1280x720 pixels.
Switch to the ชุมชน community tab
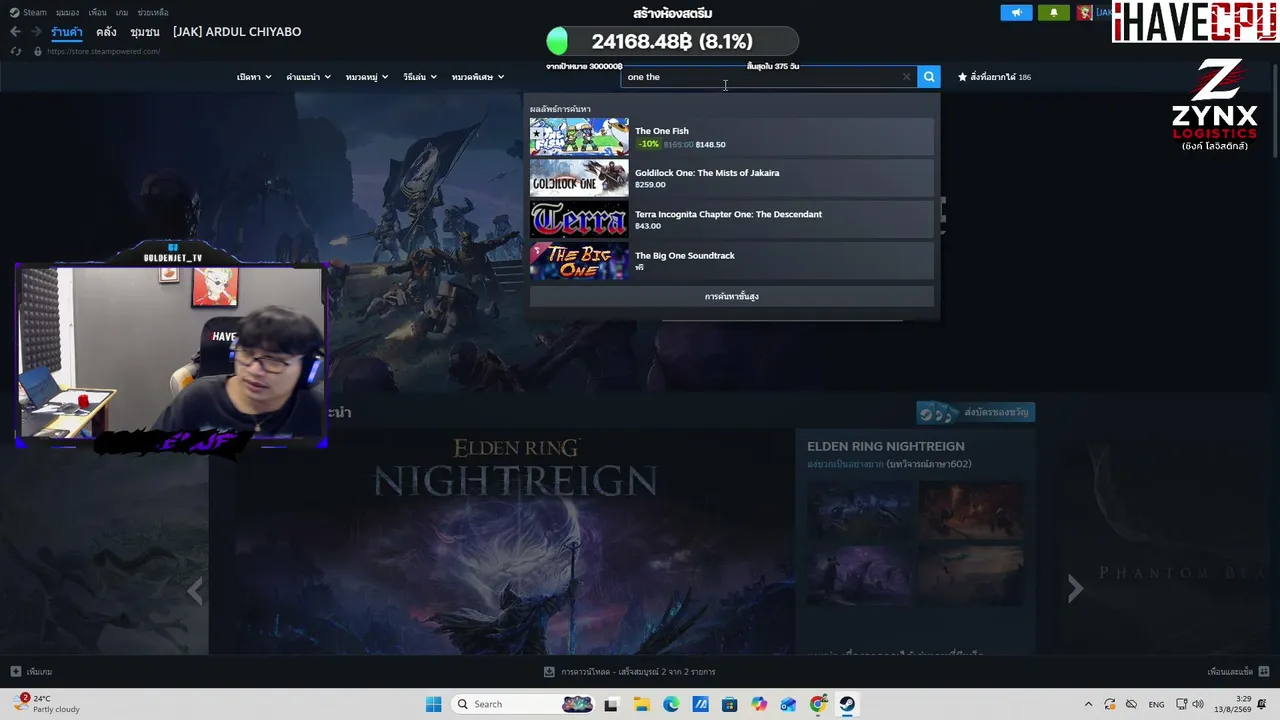tap(145, 32)
